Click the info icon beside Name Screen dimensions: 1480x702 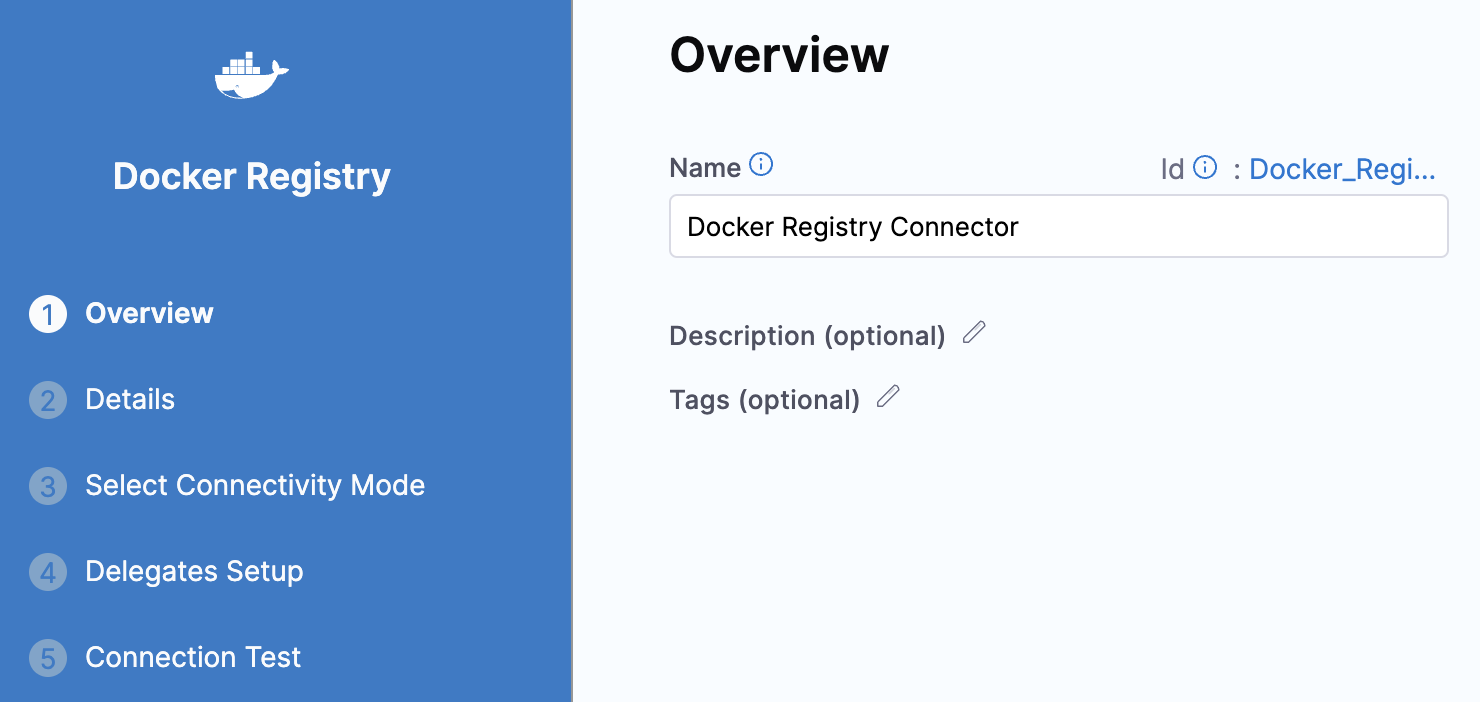(x=761, y=165)
